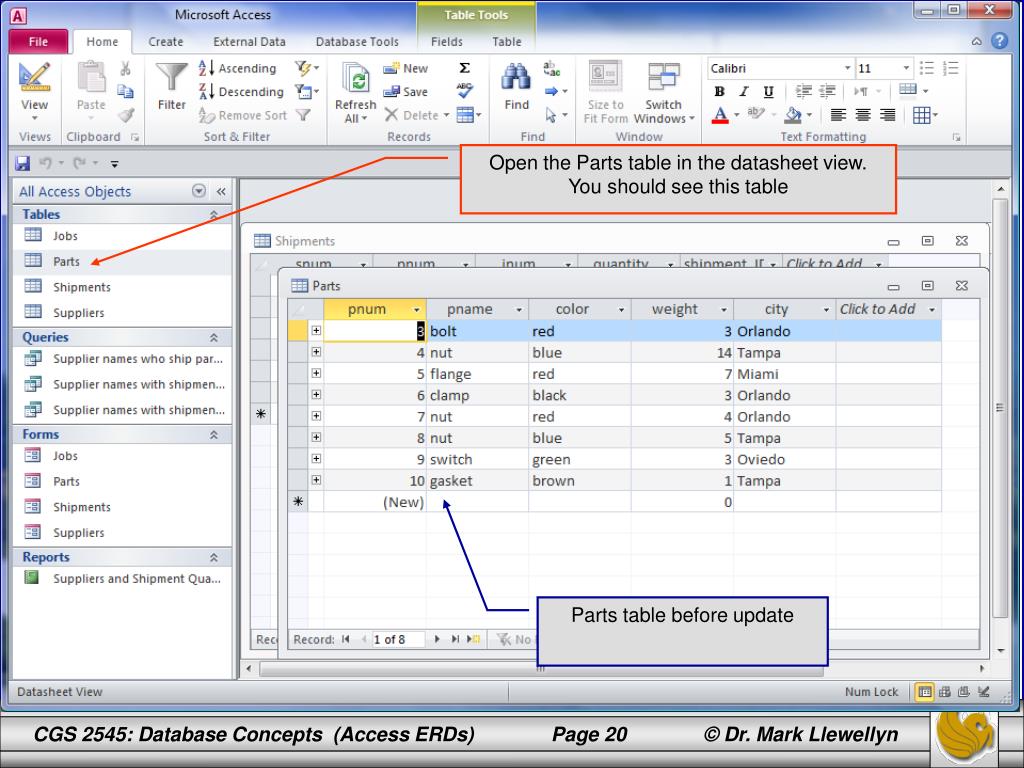Click the Gridlines icon in Text Formatting
This screenshot has height=768, width=1024.
[921, 116]
